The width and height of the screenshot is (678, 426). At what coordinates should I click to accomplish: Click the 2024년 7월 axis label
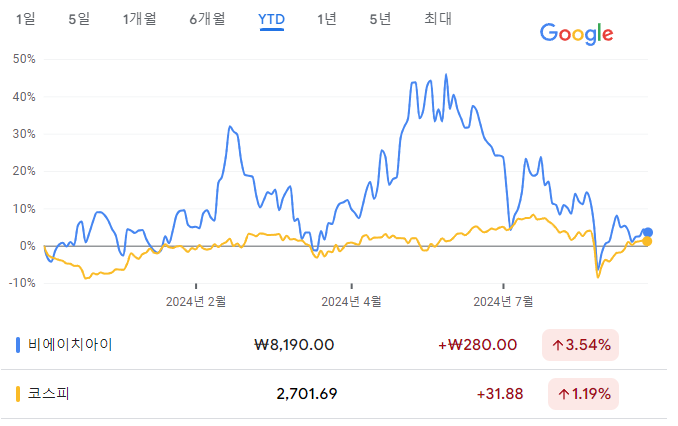click(x=503, y=301)
